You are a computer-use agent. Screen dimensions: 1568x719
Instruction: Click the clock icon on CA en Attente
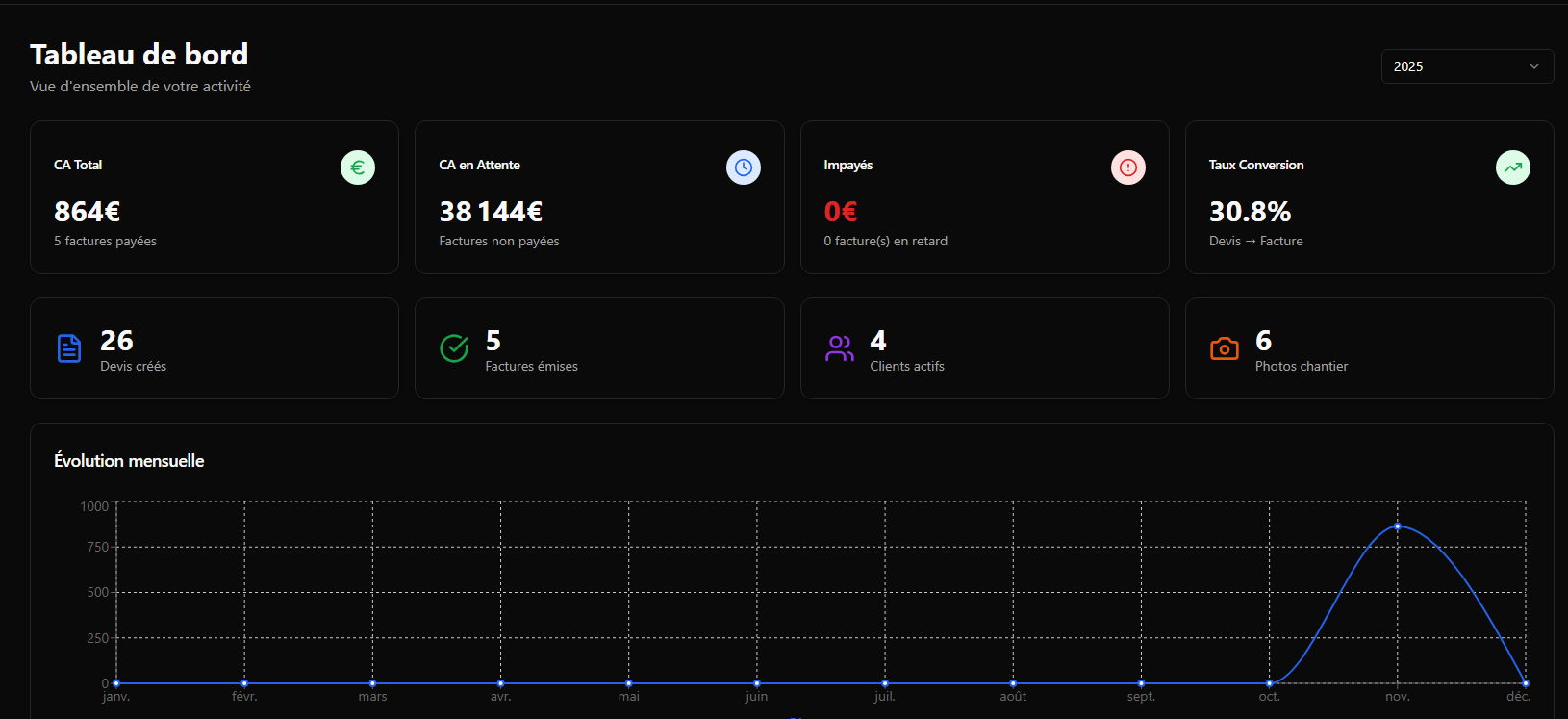pyautogui.click(x=743, y=167)
